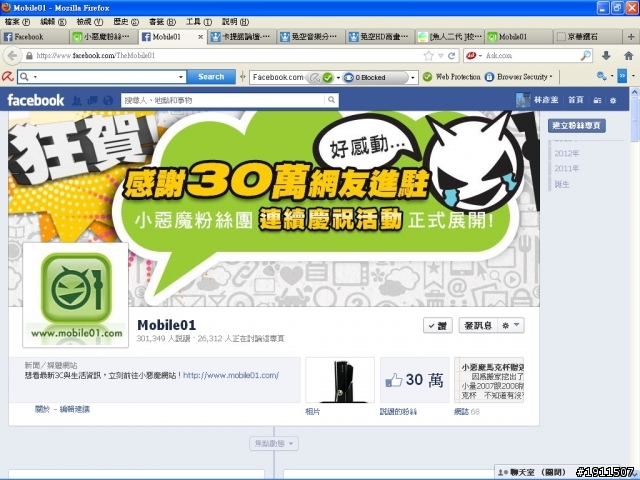This screenshot has height=480, width=640.
Task: Open Facebook friend requests icon
Action: click(x=76, y=100)
